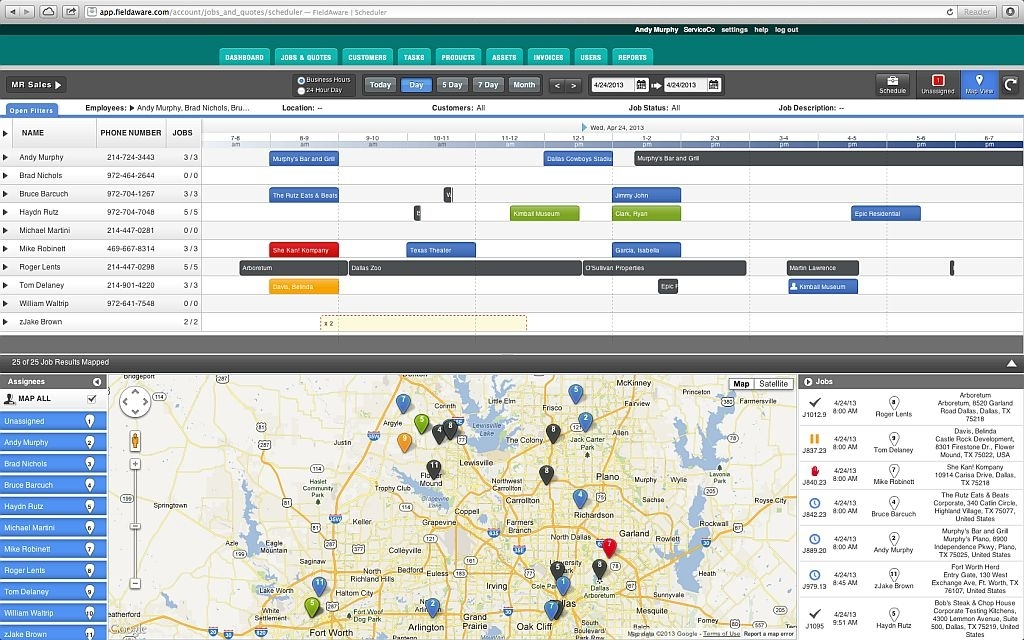Viewport: 1024px width, 640px height.
Task: Toggle Michael Martini assignee on map
Action: pyautogui.click(x=53, y=528)
